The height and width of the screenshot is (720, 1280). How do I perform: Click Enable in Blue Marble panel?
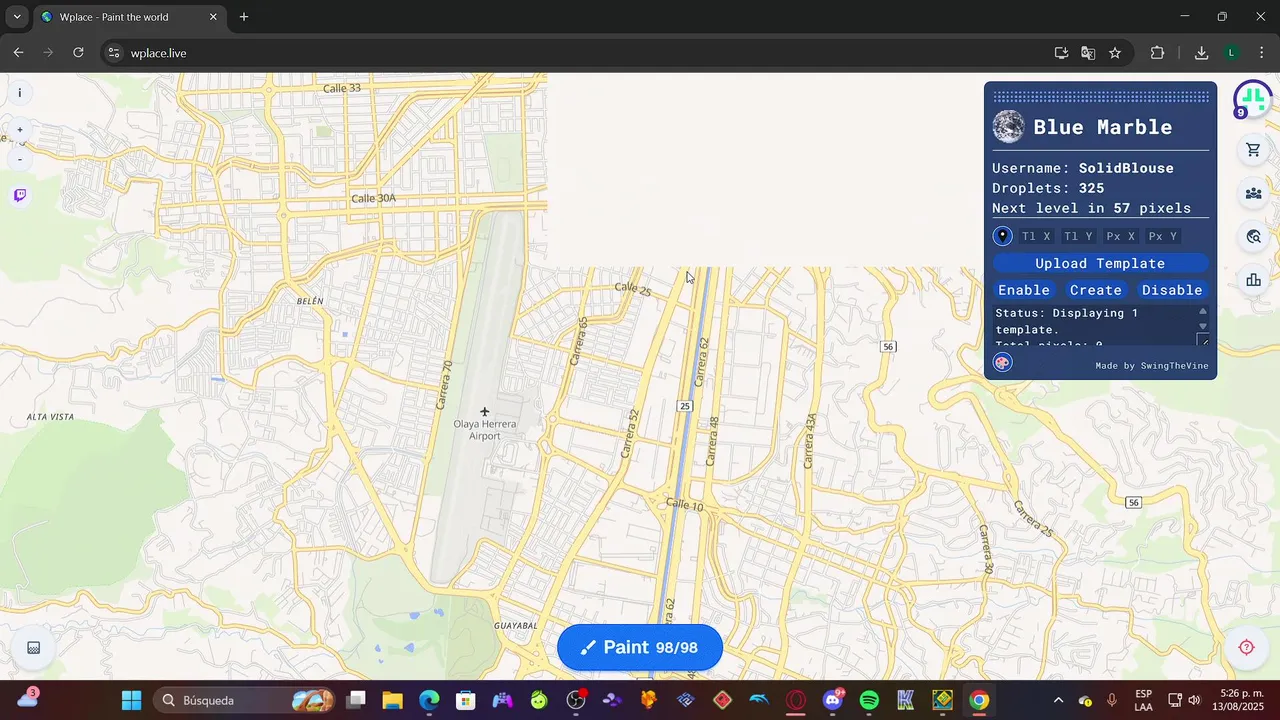(1024, 290)
